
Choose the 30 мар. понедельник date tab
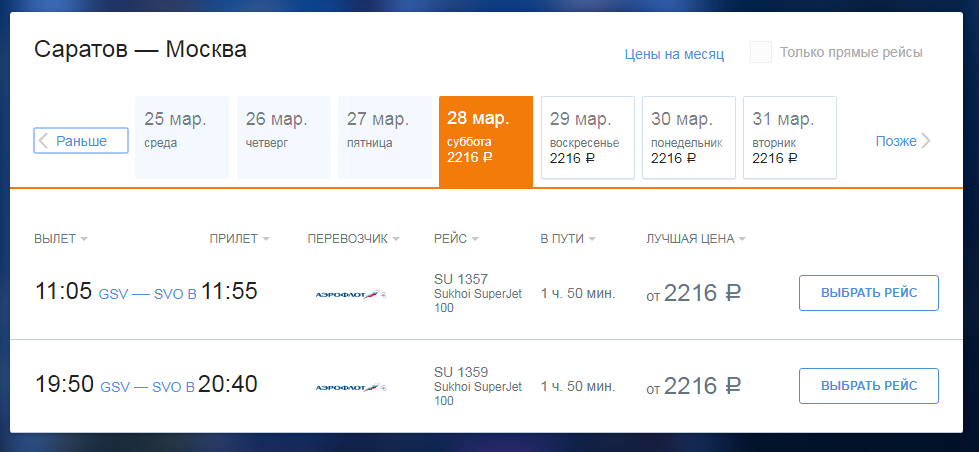tap(689, 137)
